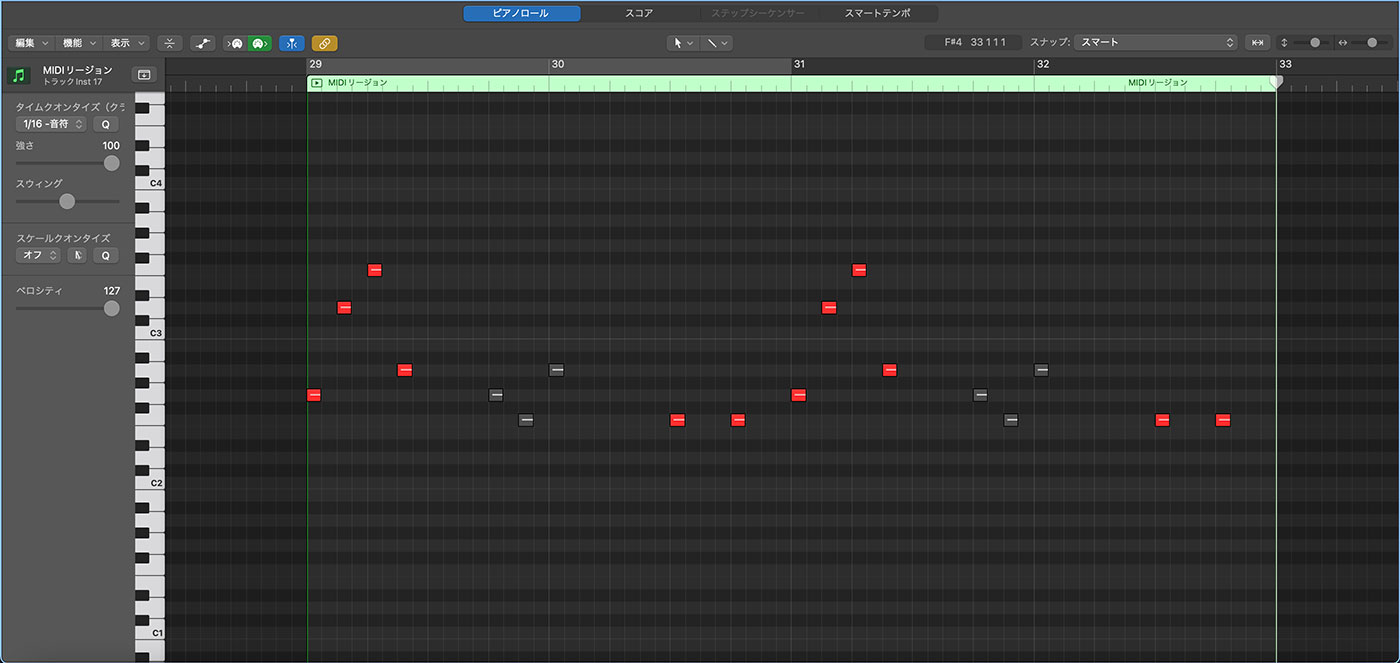Select the gray note at bar 32
Viewport: 1400px width, 663px height.
point(1041,370)
